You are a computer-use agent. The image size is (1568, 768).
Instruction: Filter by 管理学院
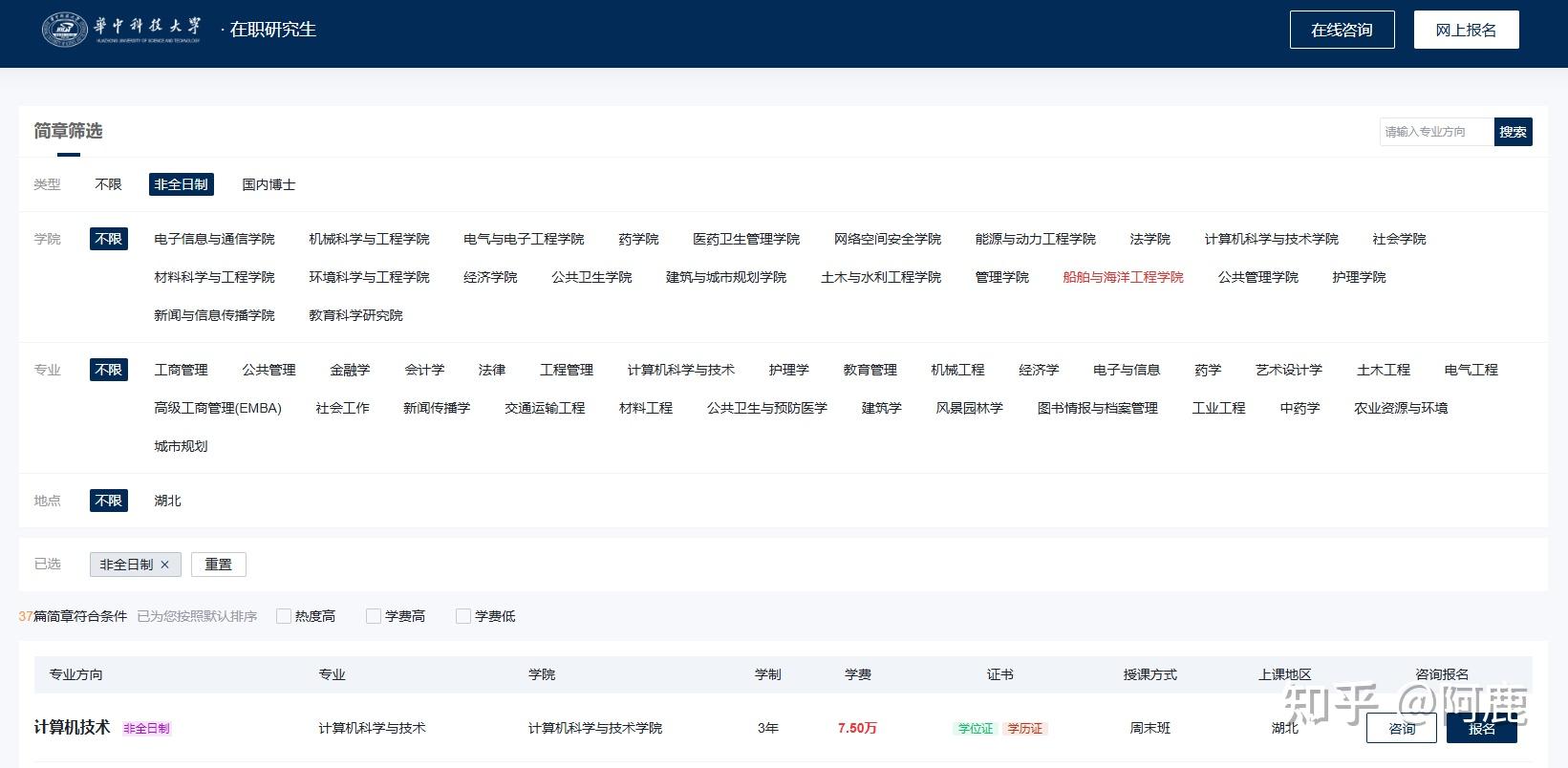point(1002,277)
